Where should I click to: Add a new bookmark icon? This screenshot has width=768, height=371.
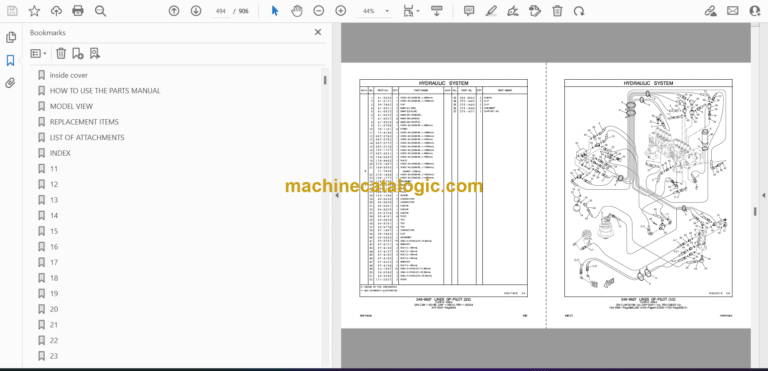pyautogui.click(x=77, y=53)
